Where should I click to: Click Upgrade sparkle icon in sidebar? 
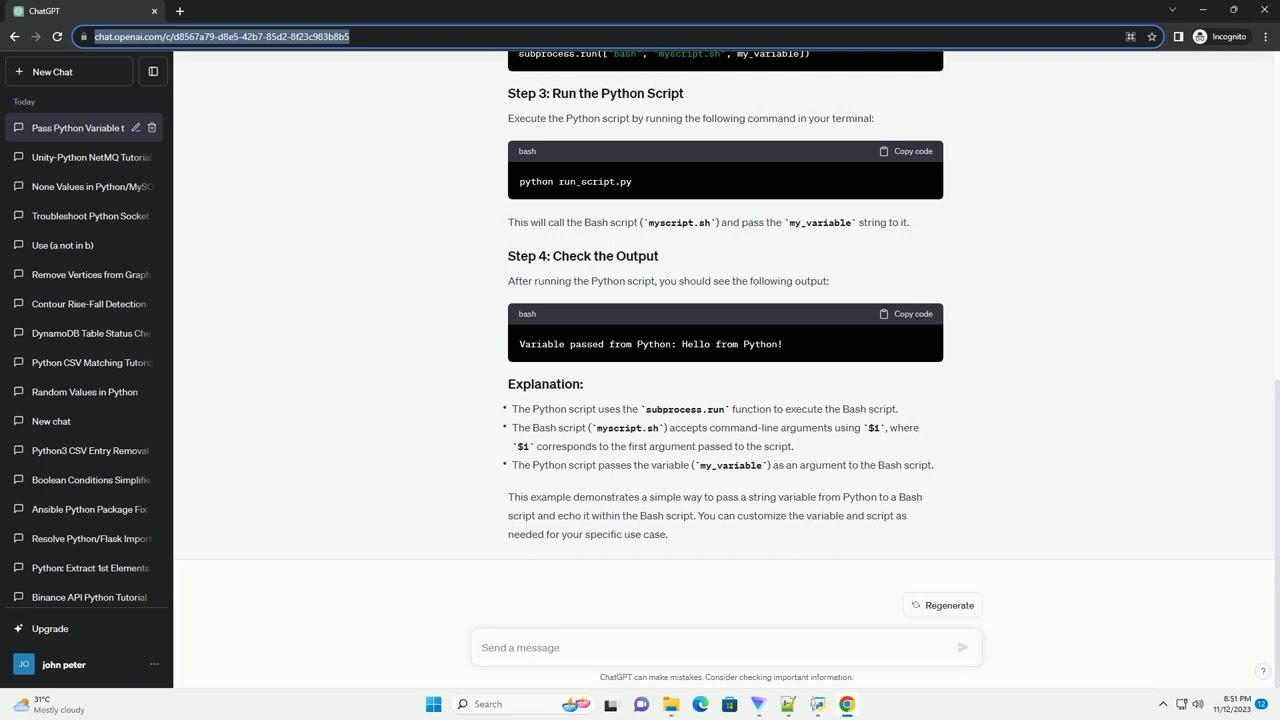coord(19,629)
